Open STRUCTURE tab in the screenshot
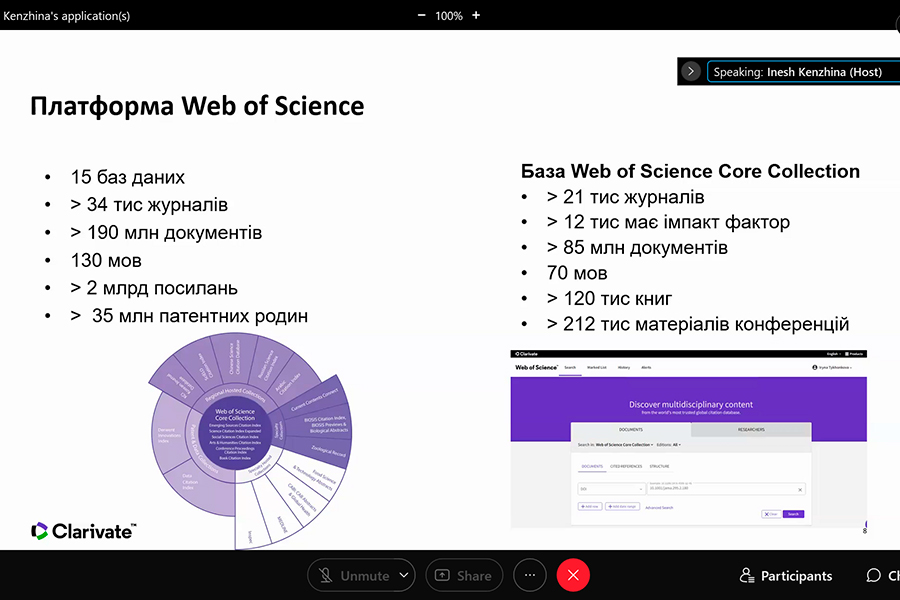Image resolution: width=900 pixels, height=600 pixels. coord(660,466)
